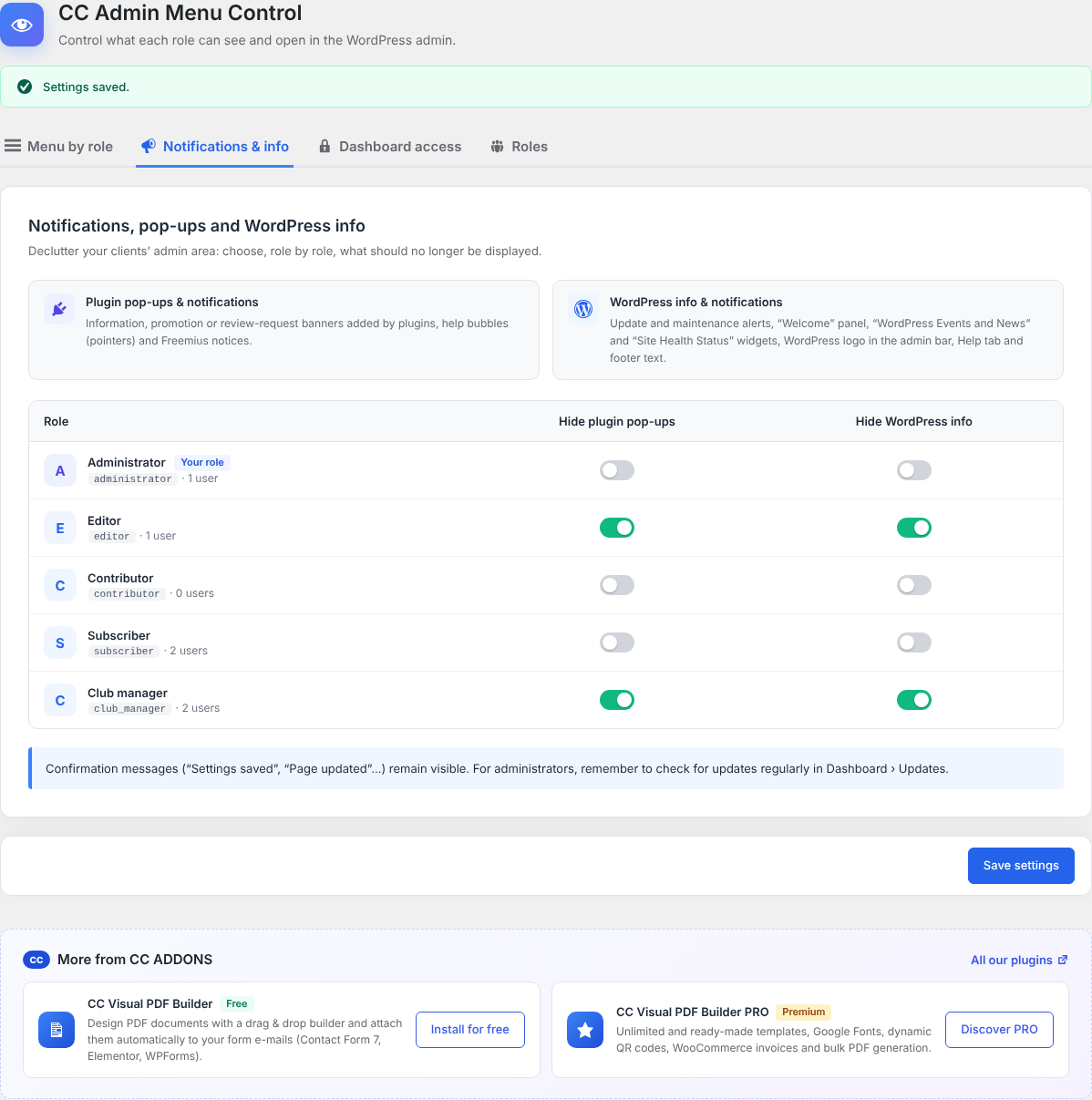Click the Contributor role avatar letter C
Viewport: 1092px width, 1100px height.
[60, 585]
